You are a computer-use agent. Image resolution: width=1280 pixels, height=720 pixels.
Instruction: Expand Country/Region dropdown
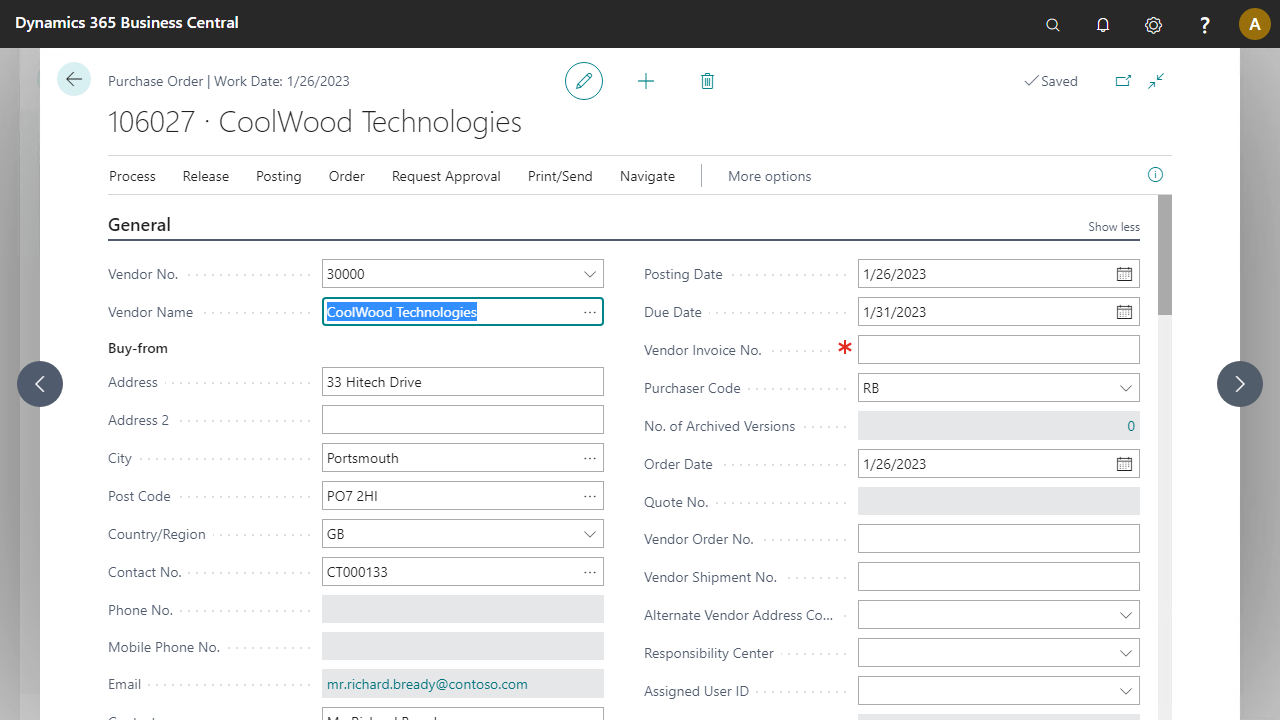pyautogui.click(x=590, y=534)
